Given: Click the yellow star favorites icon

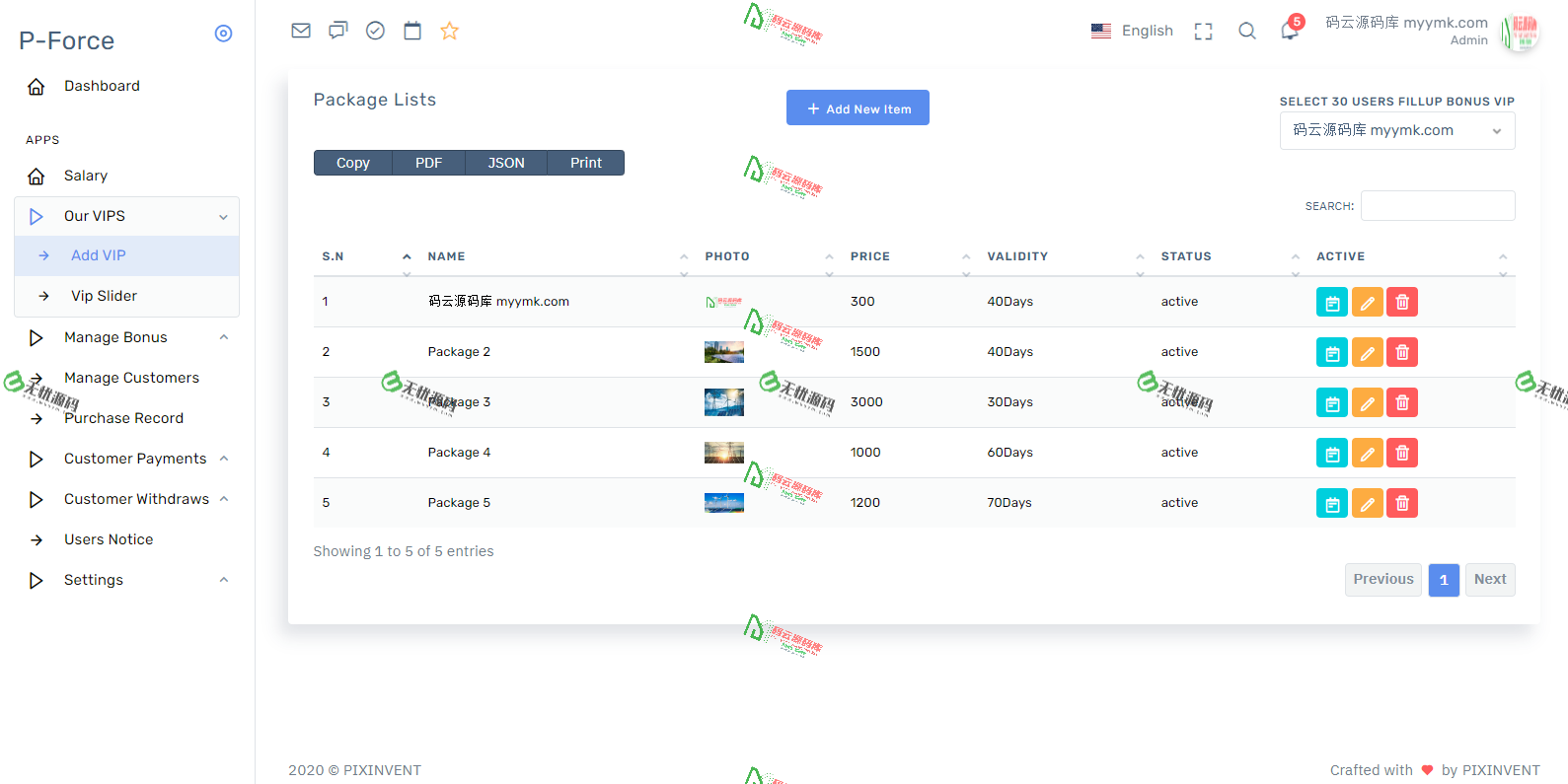Looking at the screenshot, I should tap(450, 31).
